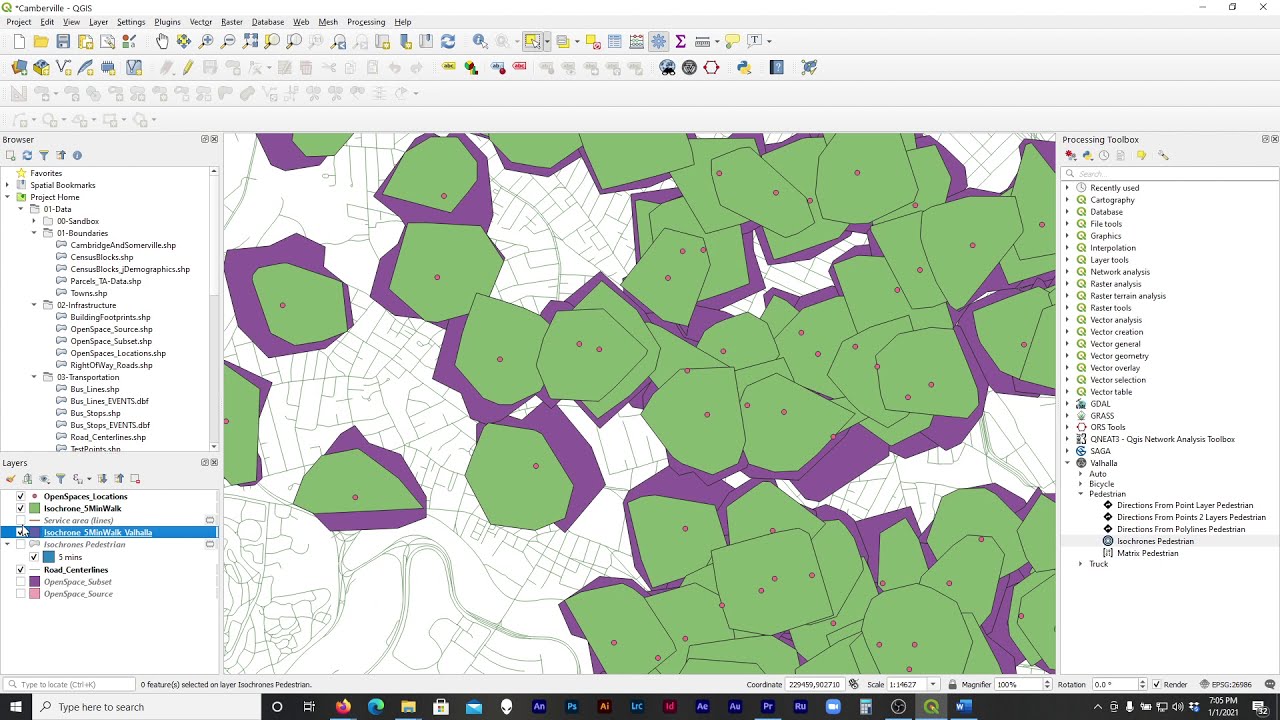1280x720 pixels.
Task: Uncheck the 5 mins legend item
Action: coord(33,557)
